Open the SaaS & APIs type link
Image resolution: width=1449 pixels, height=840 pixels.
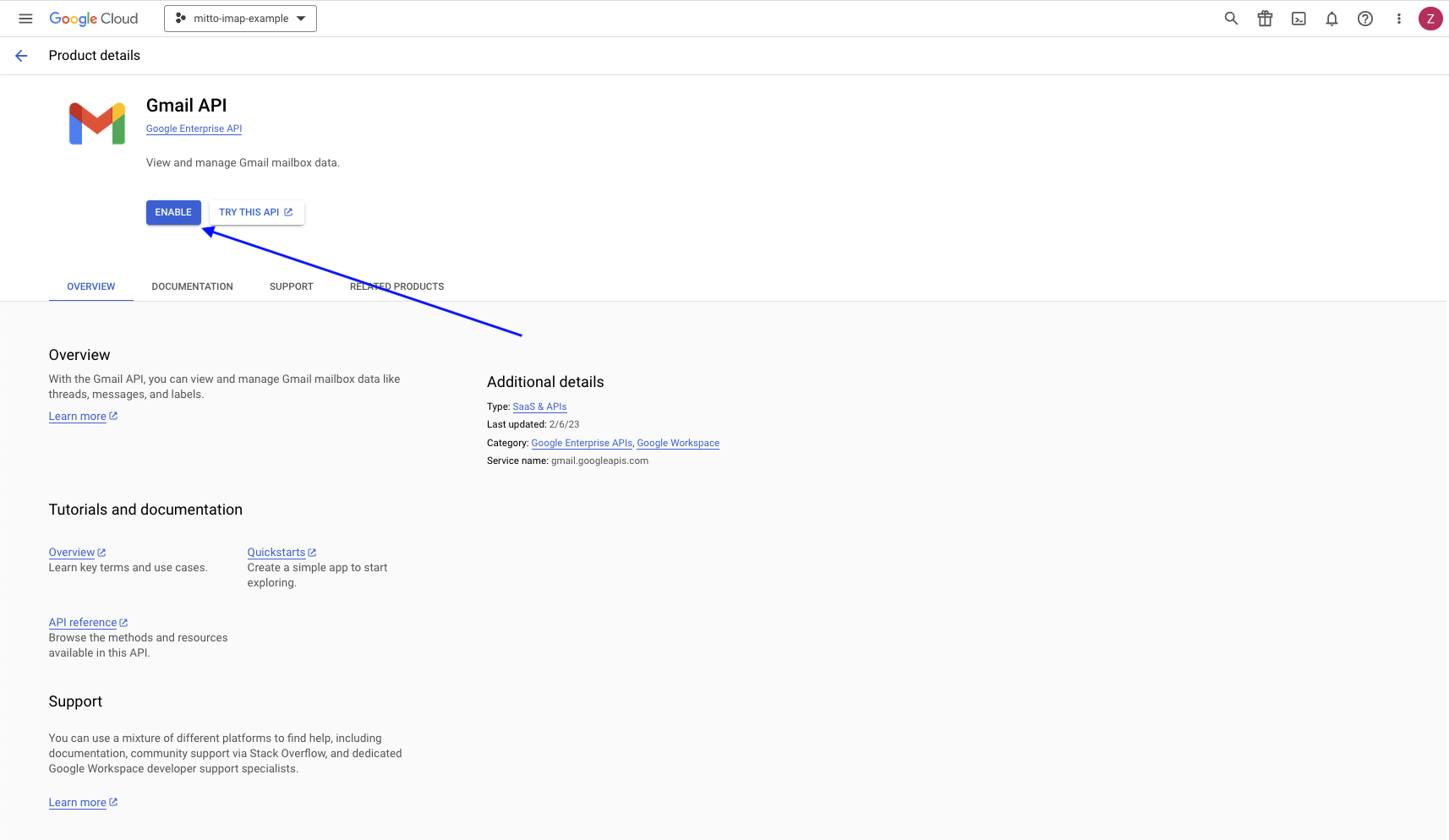coord(539,406)
